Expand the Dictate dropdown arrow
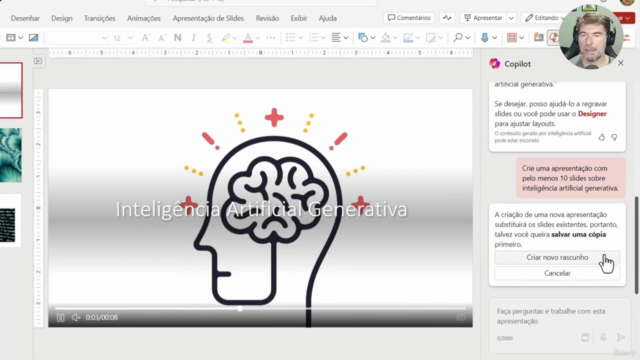640x360 pixels. point(495,38)
